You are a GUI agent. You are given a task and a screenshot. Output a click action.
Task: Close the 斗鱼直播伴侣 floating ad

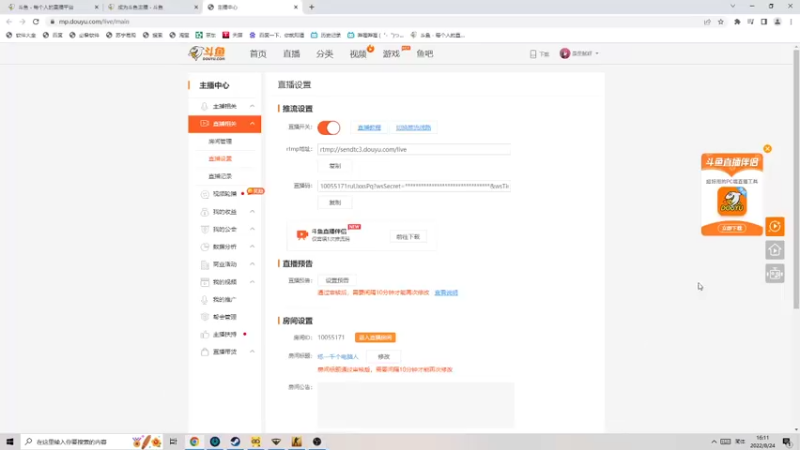click(767, 148)
